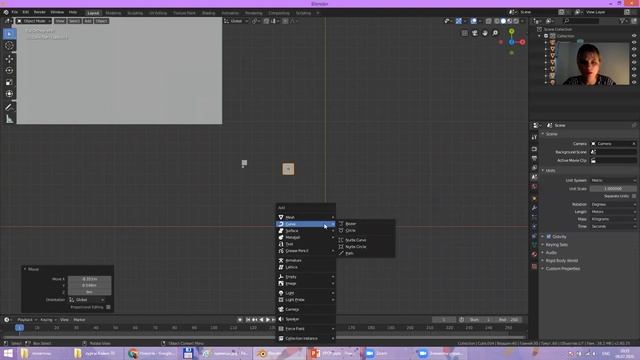This screenshot has height=360, width=640.
Task: Open Chrome from the taskbar
Action: 151,353
